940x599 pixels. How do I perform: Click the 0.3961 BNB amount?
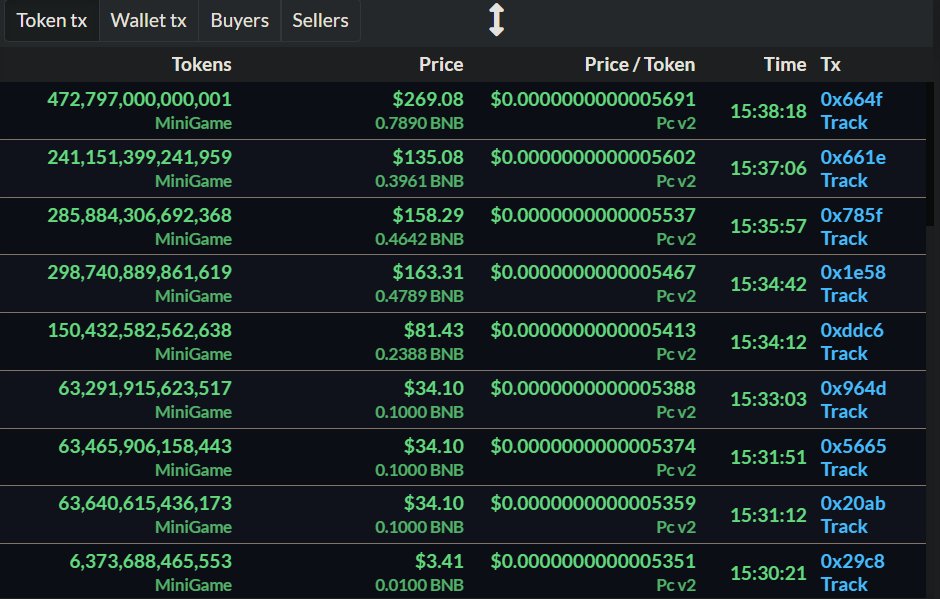[x=419, y=181]
